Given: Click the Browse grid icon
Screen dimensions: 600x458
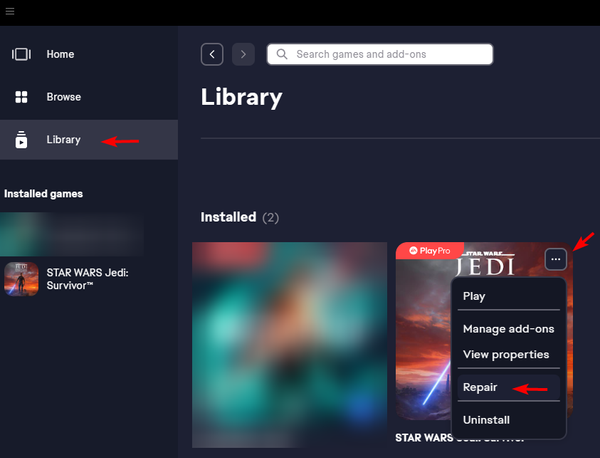Looking at the screenshot, I should (21, 97).
